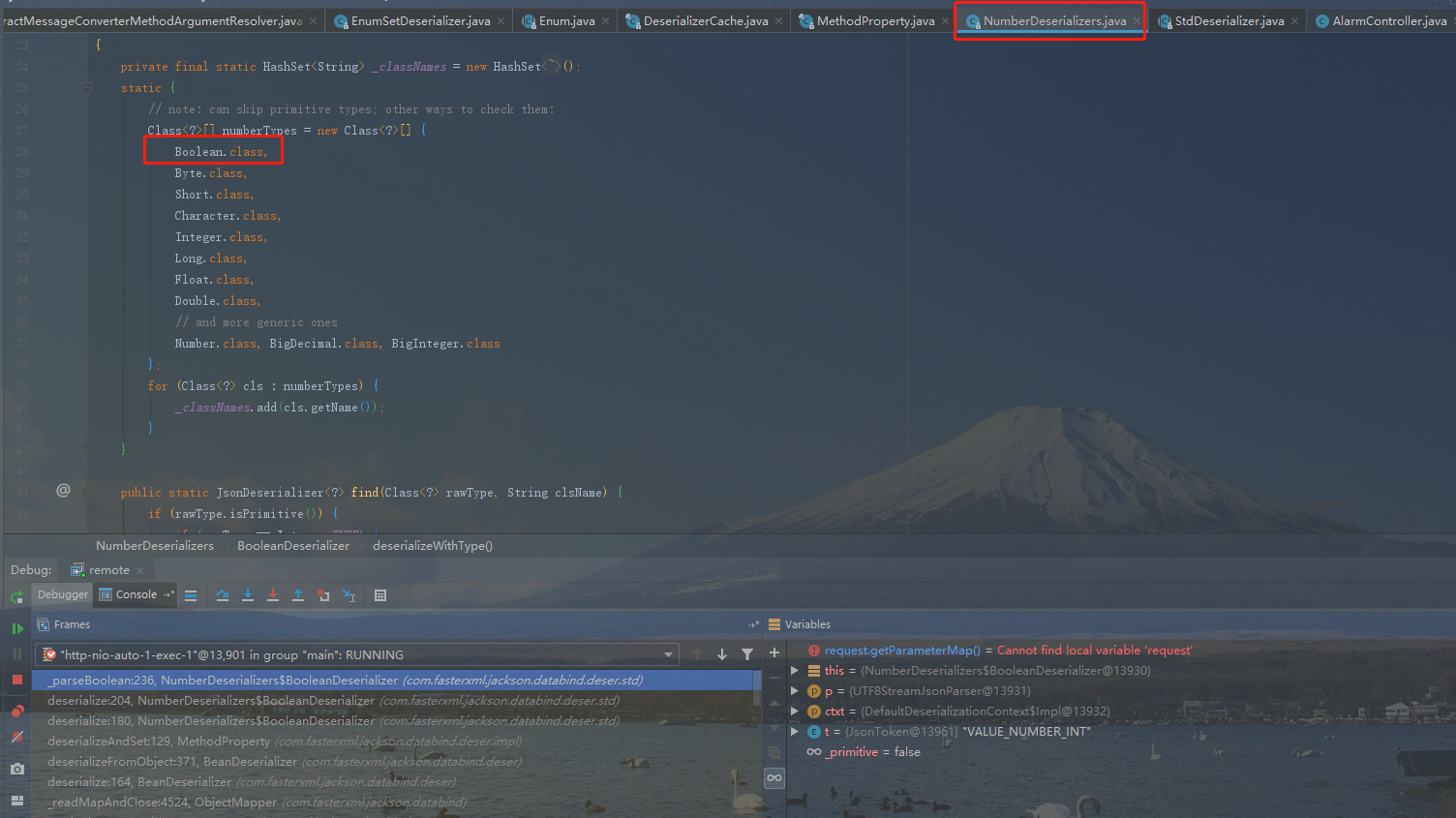Viewport: 1456px width, 818px height.
Task: Close the StdDeserializer.java tab
Action: [1295, 20]
